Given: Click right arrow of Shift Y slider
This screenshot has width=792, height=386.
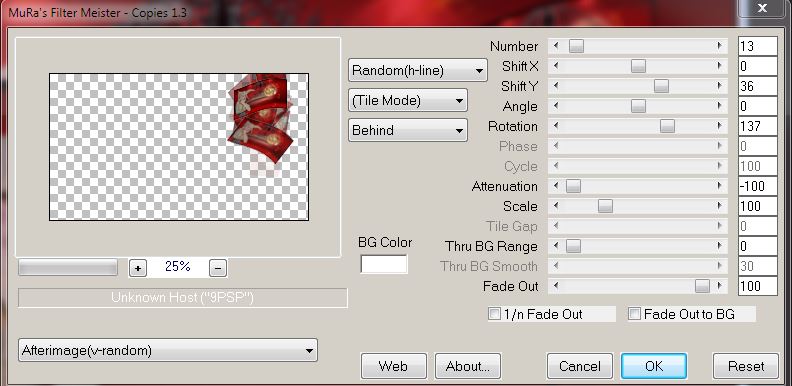Looking at the screenshot, I should pos(719,86).
